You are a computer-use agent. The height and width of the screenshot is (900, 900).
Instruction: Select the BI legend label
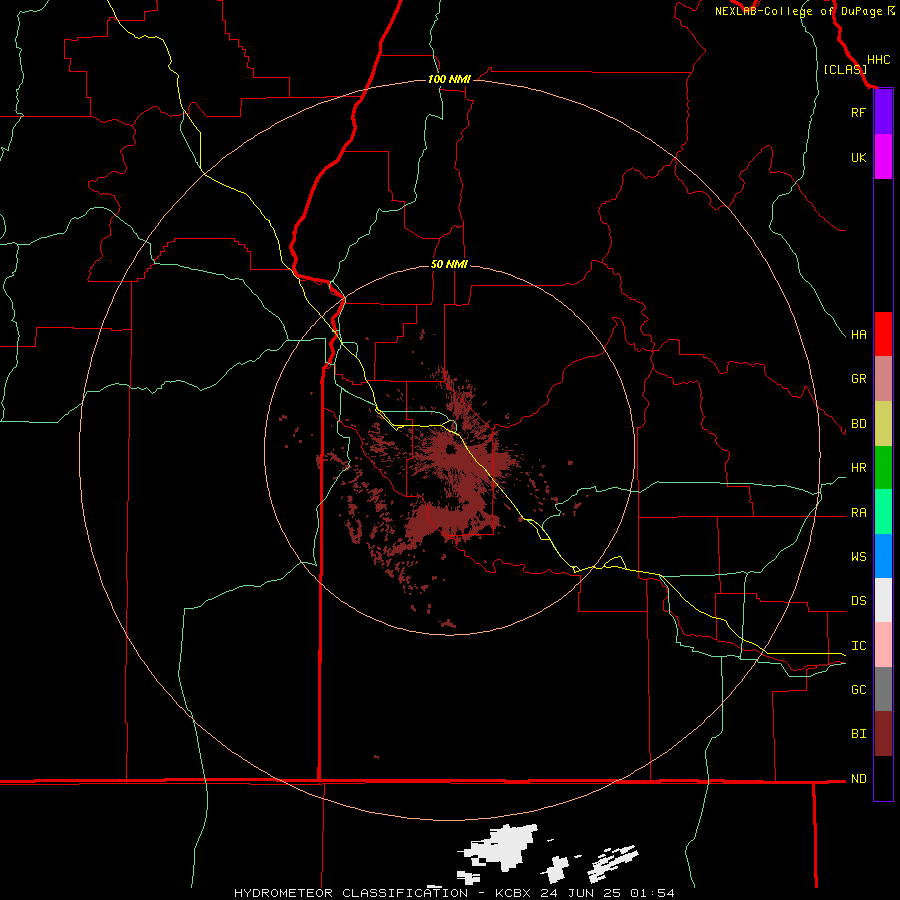coord(858,734)
